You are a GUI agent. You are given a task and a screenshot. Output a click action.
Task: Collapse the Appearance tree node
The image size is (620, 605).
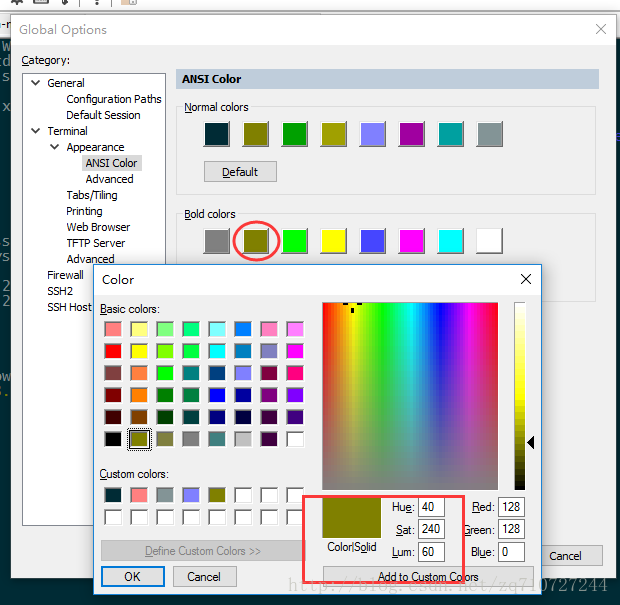(x=55, y=147)
